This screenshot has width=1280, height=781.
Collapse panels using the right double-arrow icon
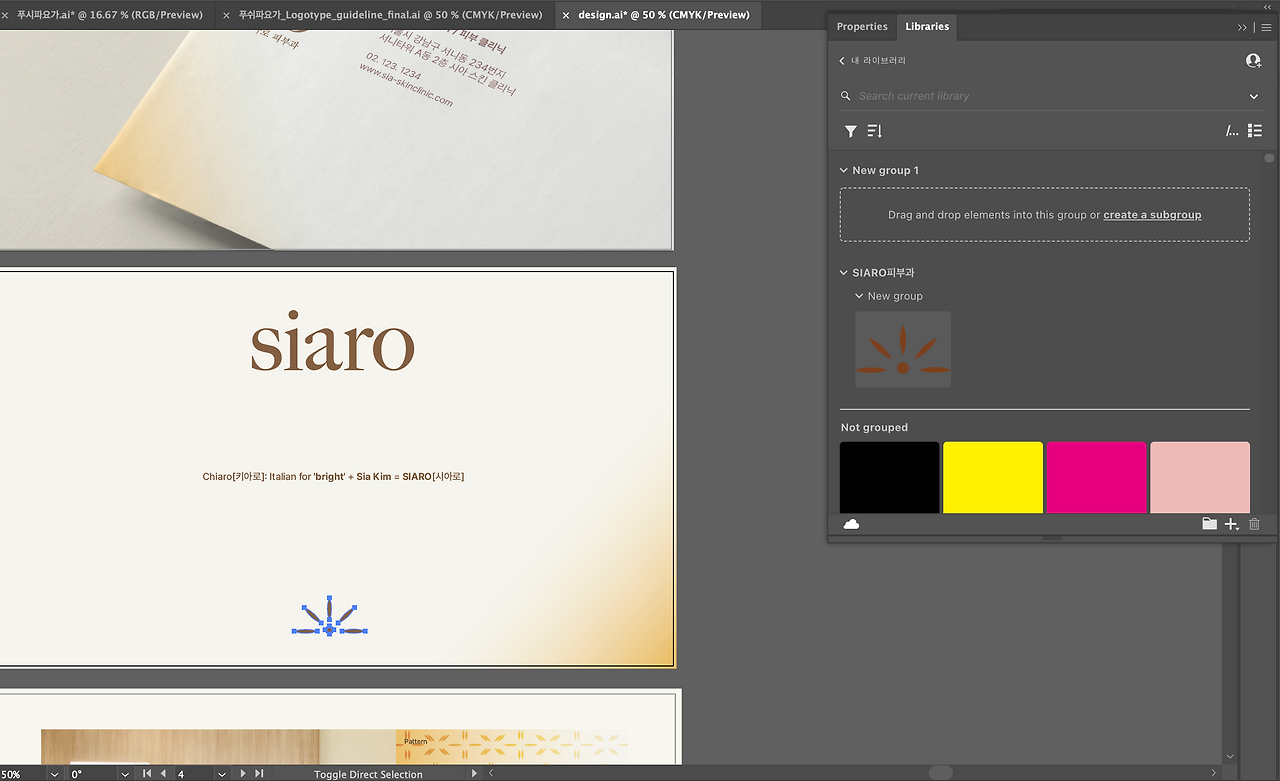coord(1242,27)
